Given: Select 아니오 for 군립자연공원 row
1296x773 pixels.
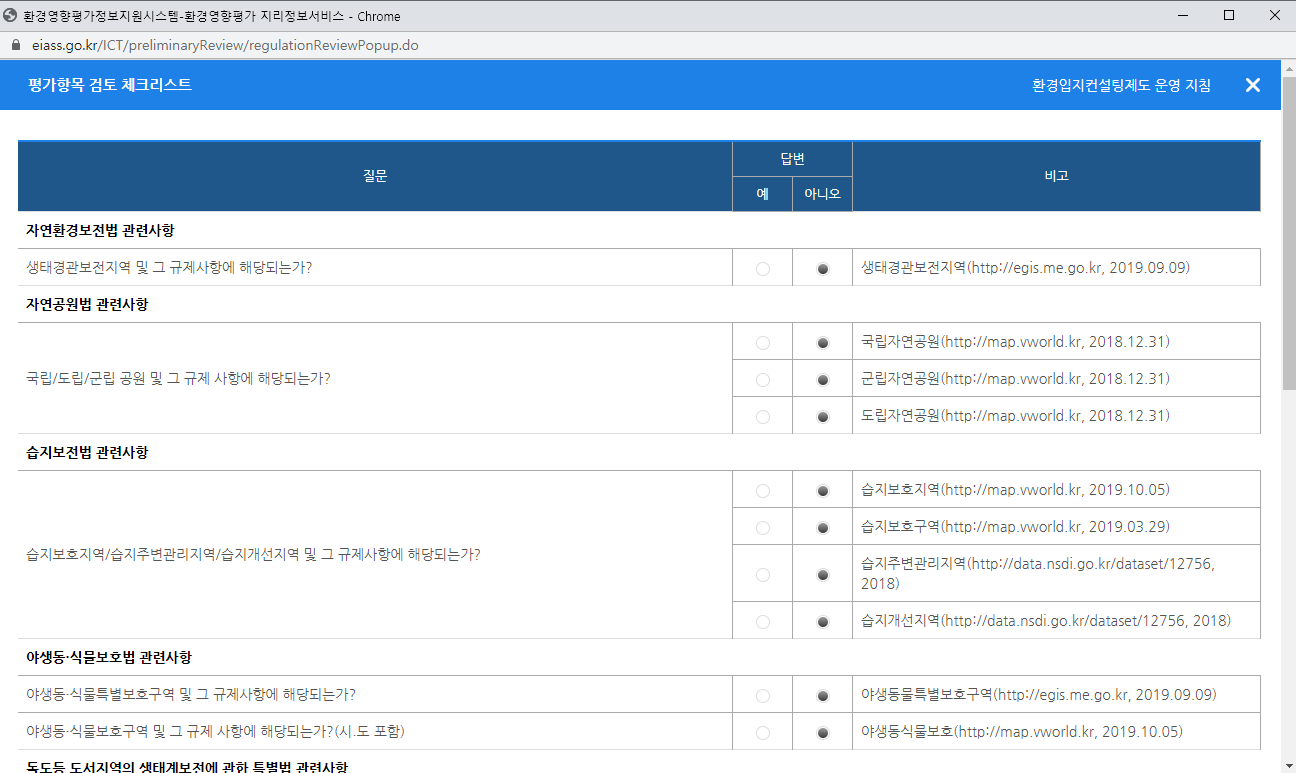Looking at the screenshot, I should pos(823,379).
